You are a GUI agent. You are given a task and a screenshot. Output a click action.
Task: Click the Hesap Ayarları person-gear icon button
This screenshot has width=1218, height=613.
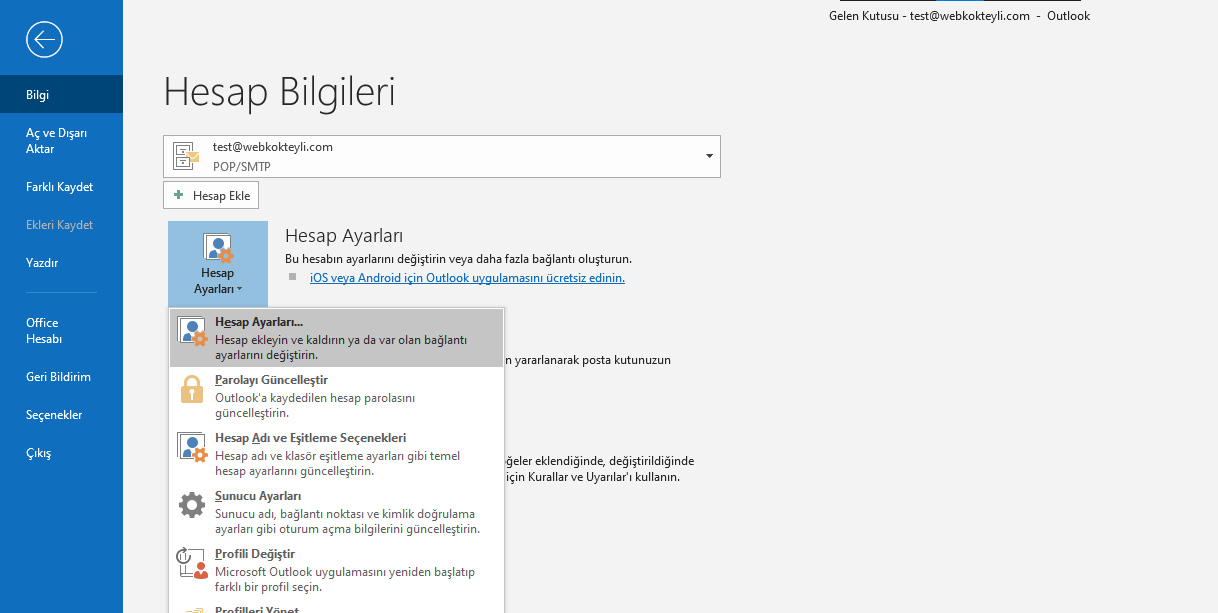pos(217,248)
